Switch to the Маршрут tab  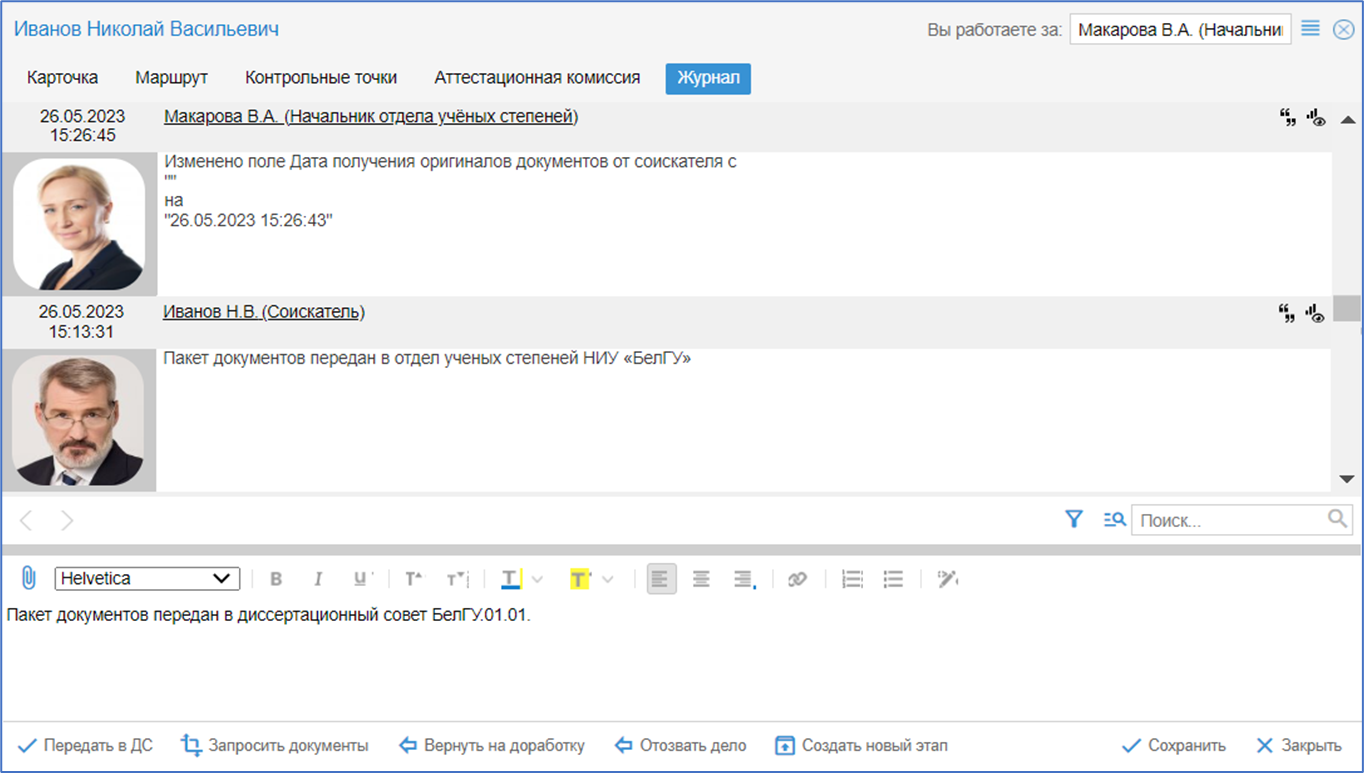click(171, 77)
